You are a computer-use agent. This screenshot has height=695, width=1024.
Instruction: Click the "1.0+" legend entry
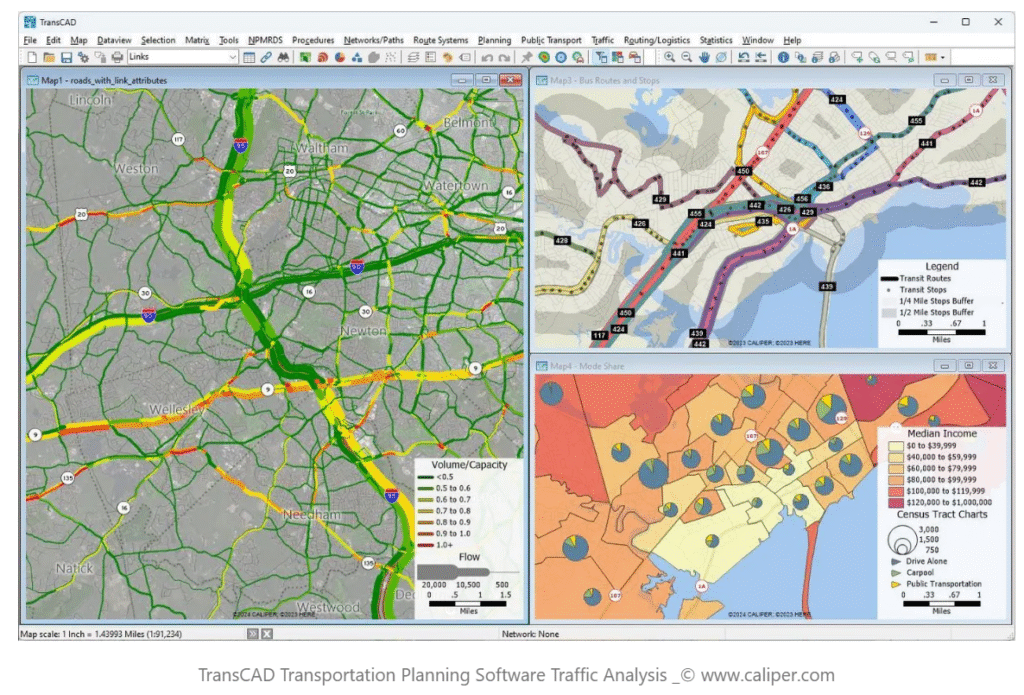tap(444, 545)
